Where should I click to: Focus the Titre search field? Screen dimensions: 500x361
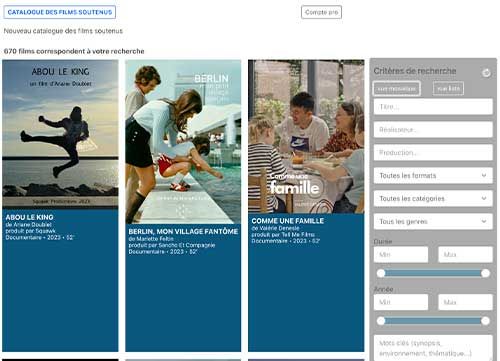(x=433, y=107)
